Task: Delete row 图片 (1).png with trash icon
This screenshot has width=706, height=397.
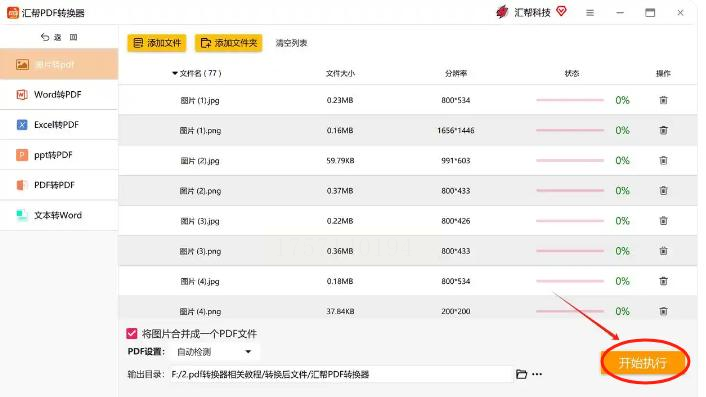Action: (x=663, y=130)
